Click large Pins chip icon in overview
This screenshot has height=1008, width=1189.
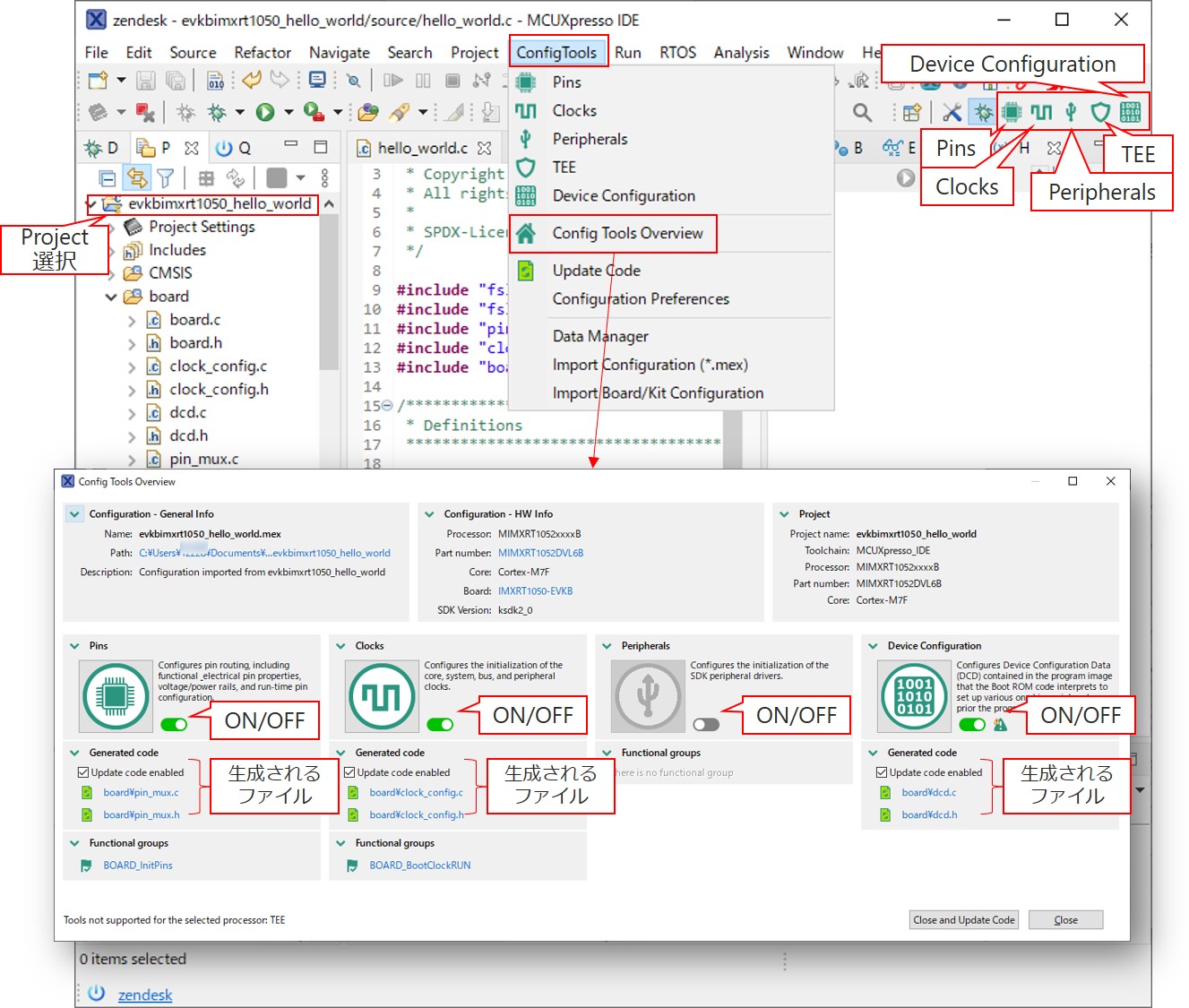pyautogui.click(x=116, y=696)
